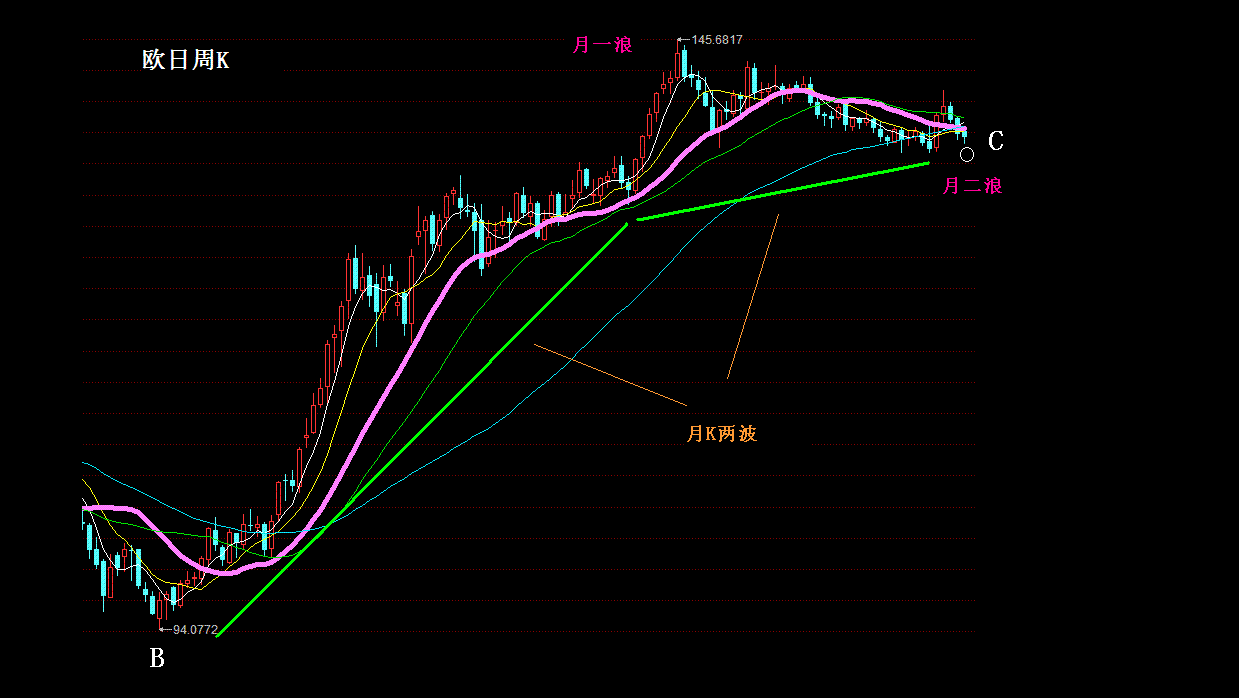Select the 月一浪 label

pyautogui.click(x=603, y=44)
